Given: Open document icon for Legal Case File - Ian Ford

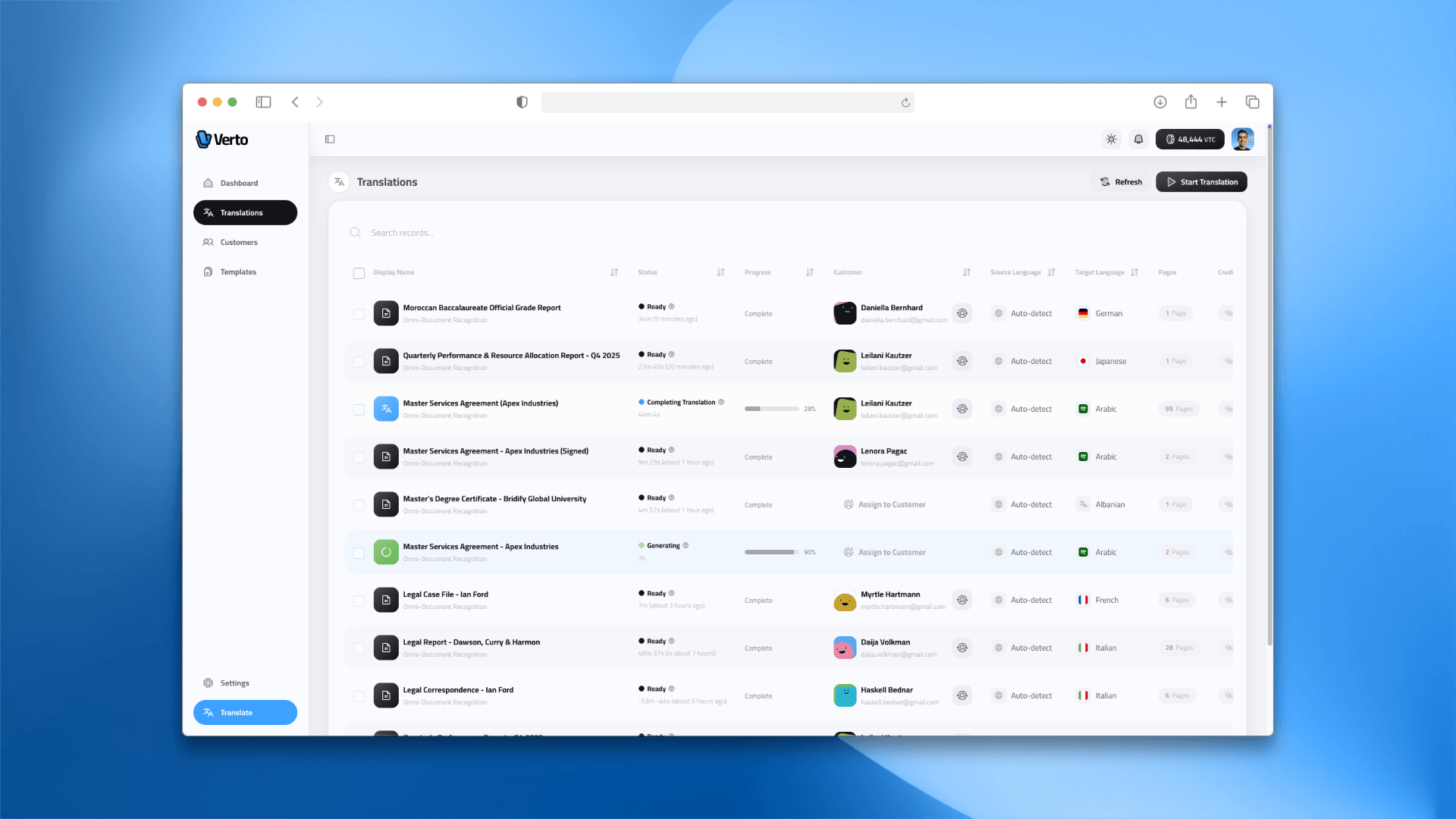Looking at the screenshot, I should click(386, 600).
